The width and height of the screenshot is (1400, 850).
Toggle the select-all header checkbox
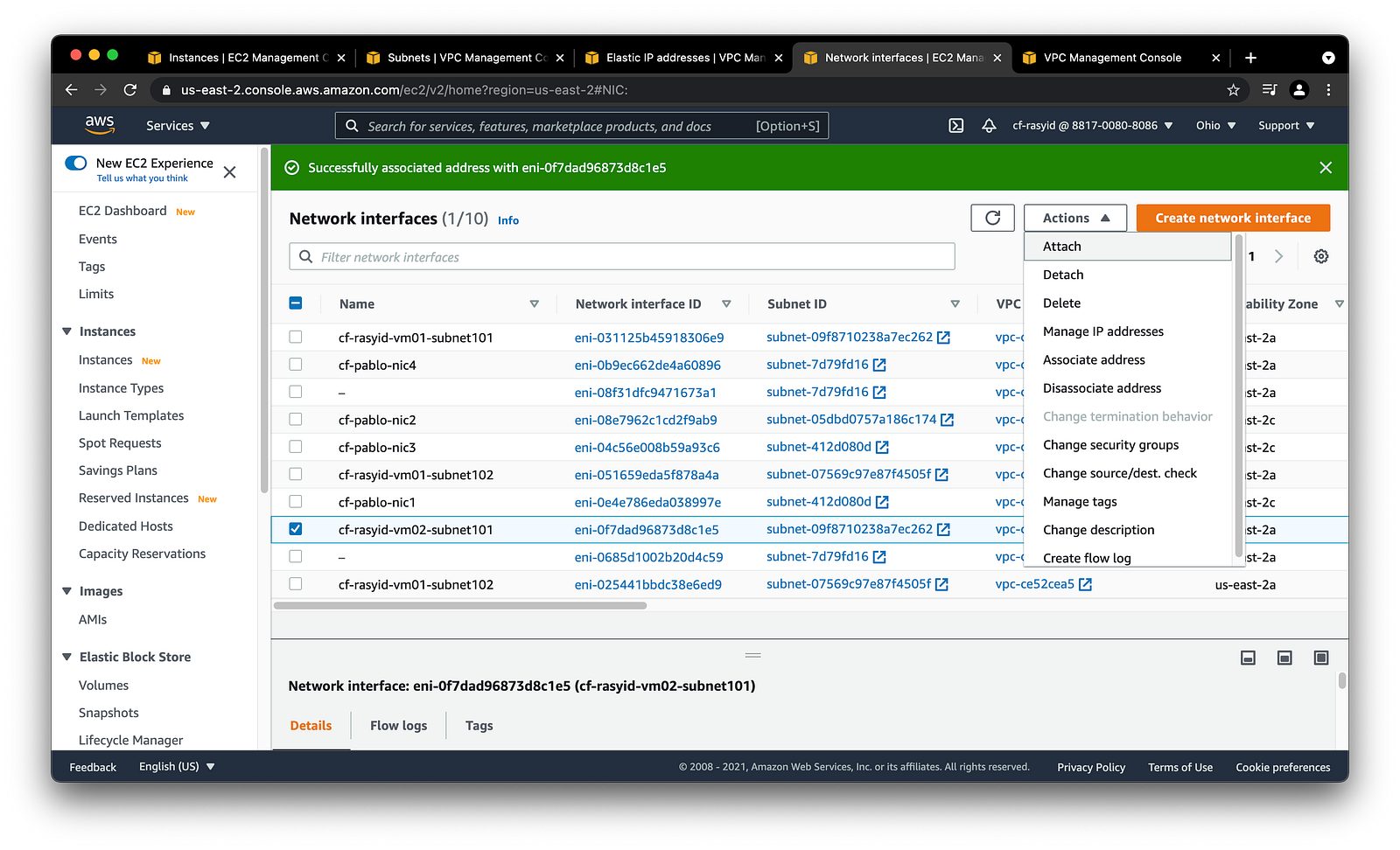point(296,303)
